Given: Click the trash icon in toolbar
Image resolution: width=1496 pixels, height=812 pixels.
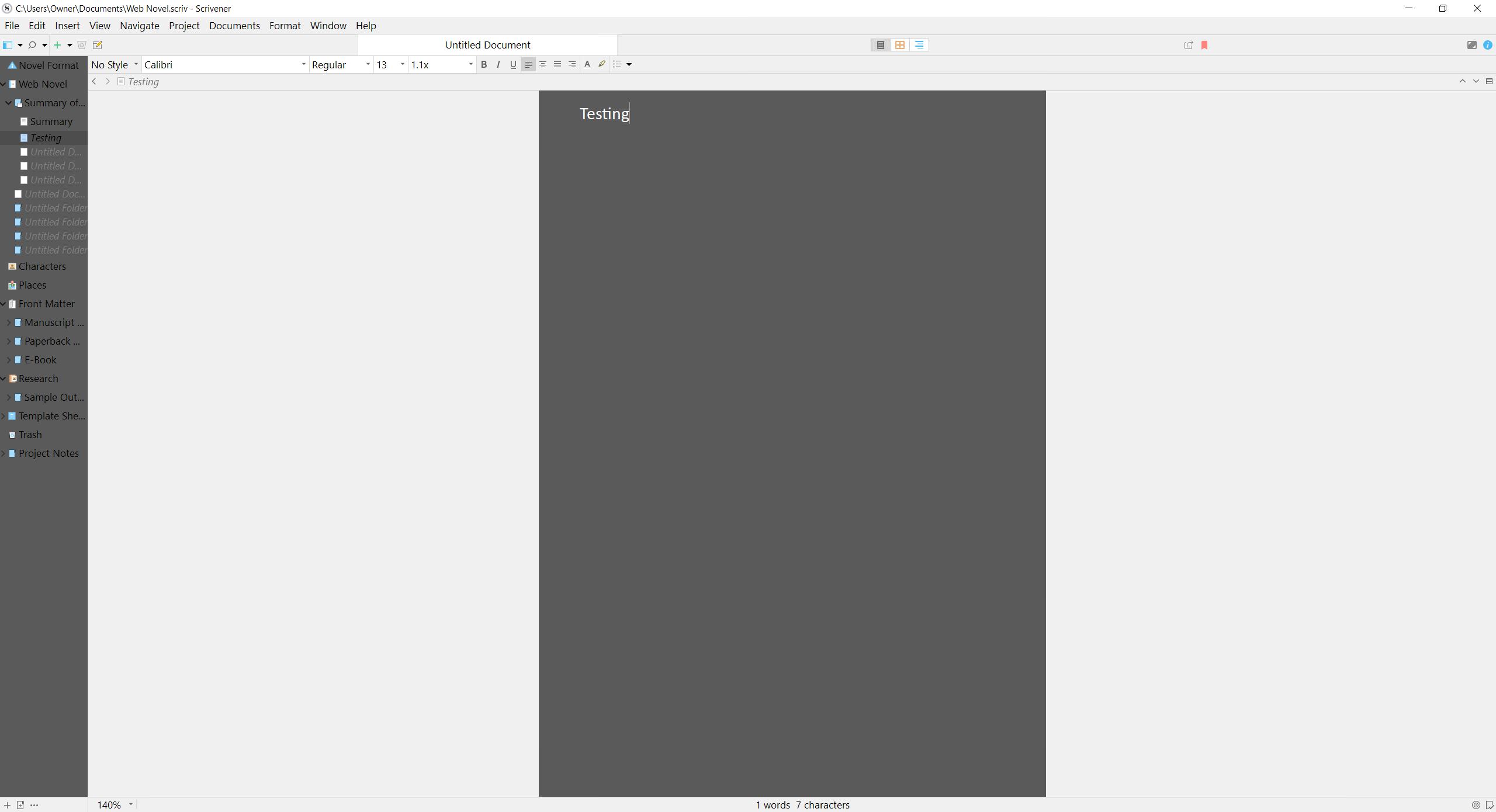Looking at the screenshot, I should 82,45.
